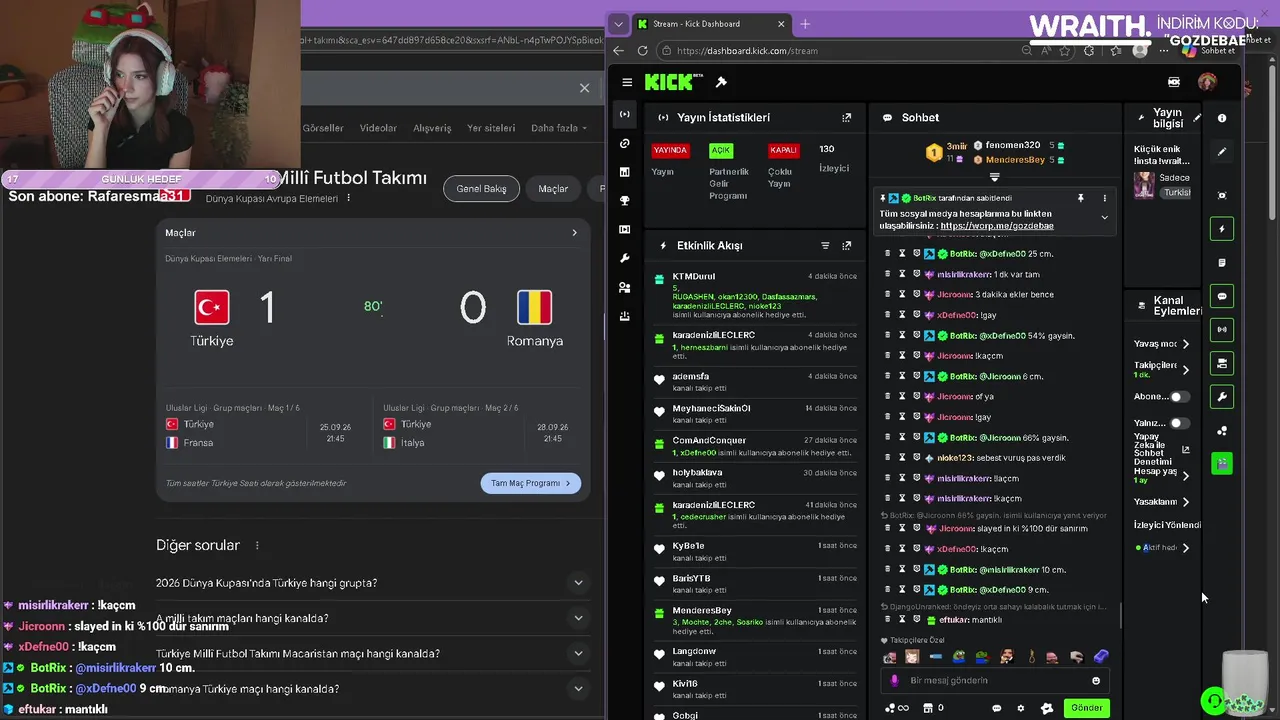Screen dimensions: 1280x720
Task: Click the chat message input field
Action: point(995,680)
